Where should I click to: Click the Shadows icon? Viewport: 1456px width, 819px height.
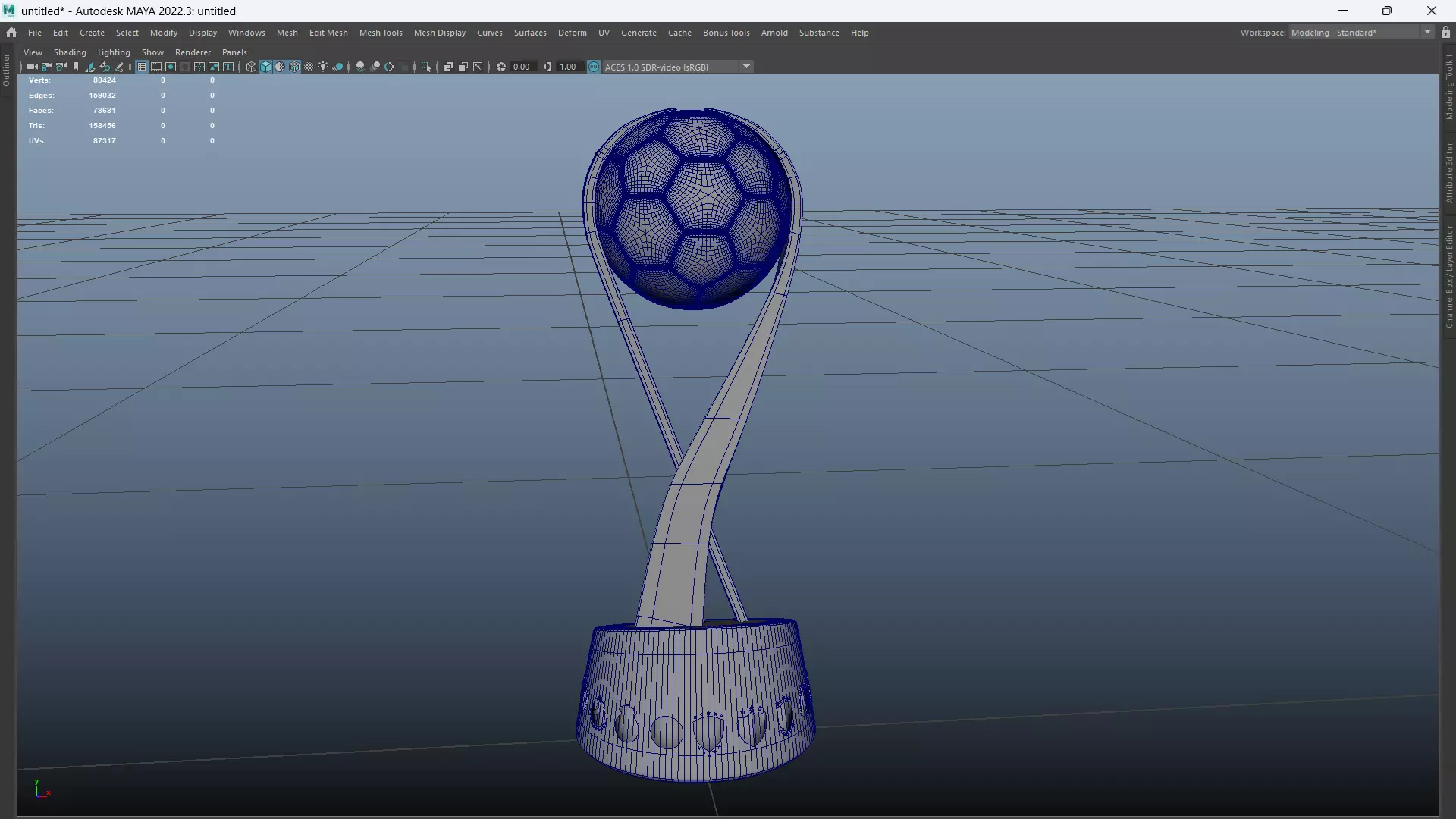[x=338, y=67]
